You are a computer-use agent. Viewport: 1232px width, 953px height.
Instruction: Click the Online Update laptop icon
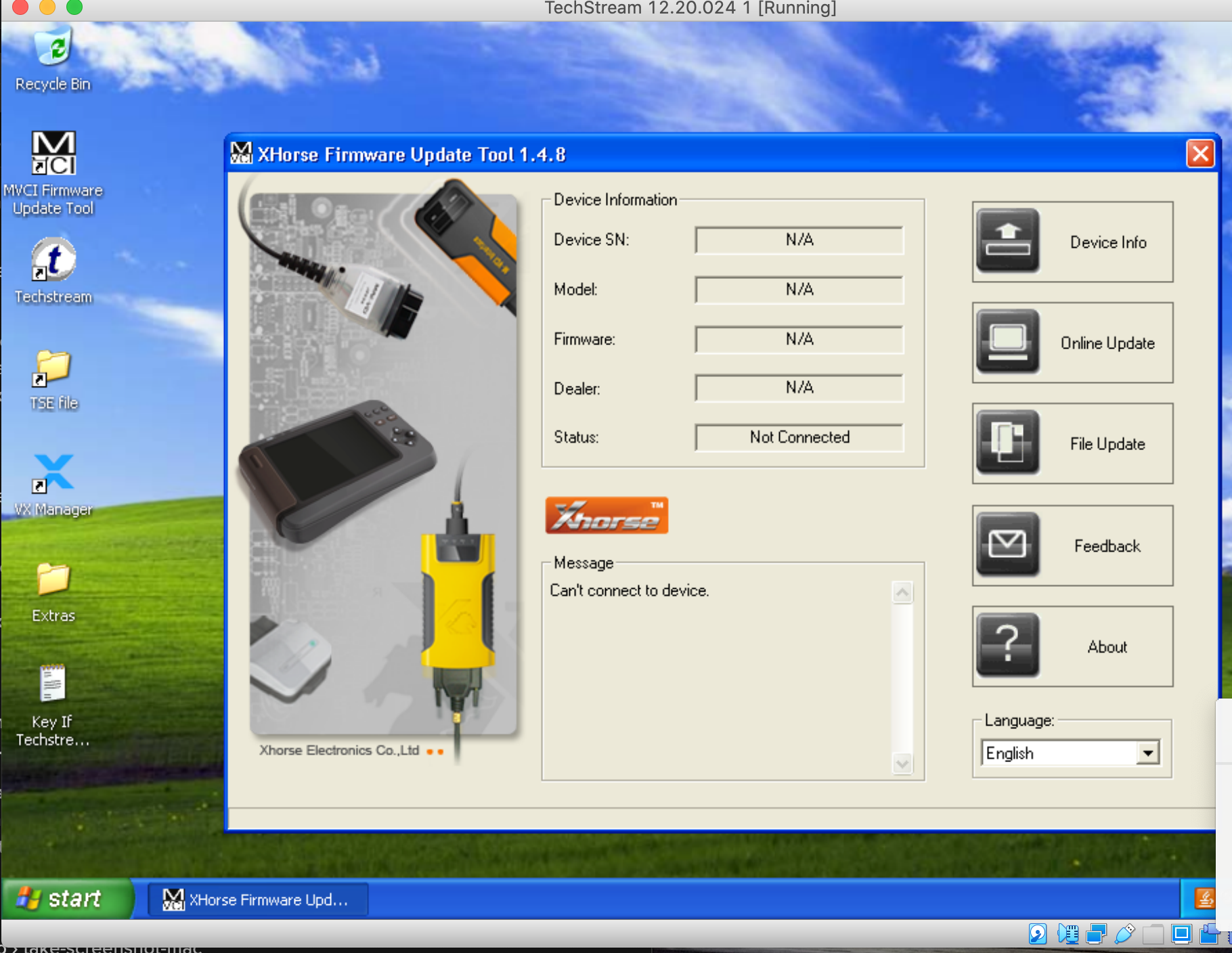(x=1008, y=341)
